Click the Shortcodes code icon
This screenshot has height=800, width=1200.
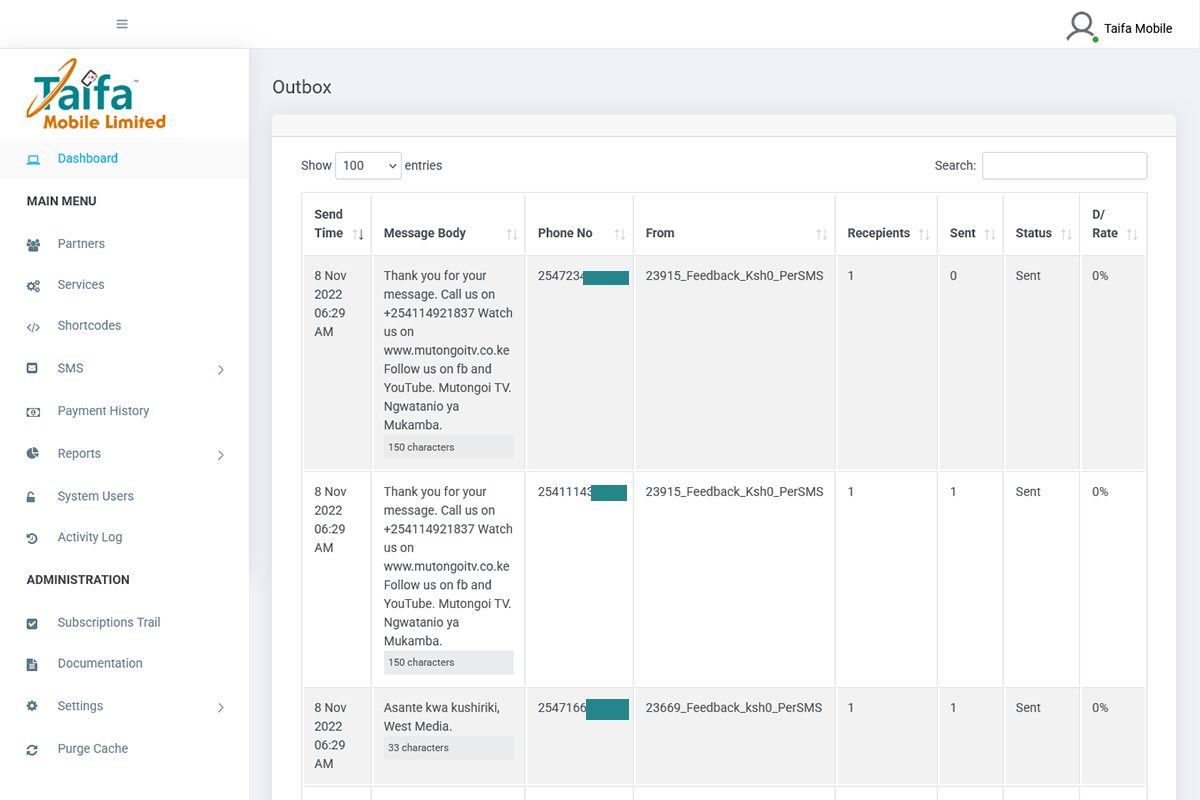pos(33,327)
